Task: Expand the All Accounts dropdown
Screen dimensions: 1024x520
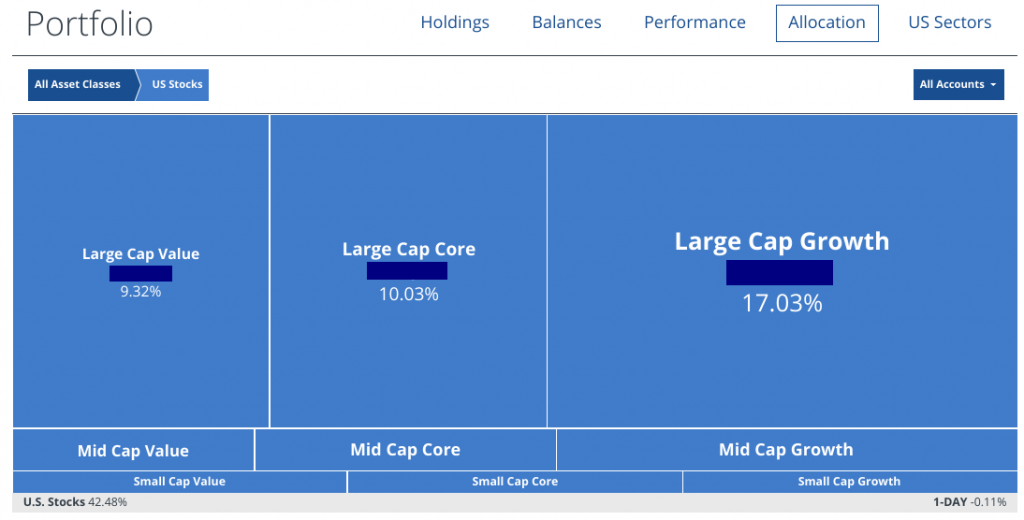Action: (x=958, y=84)
